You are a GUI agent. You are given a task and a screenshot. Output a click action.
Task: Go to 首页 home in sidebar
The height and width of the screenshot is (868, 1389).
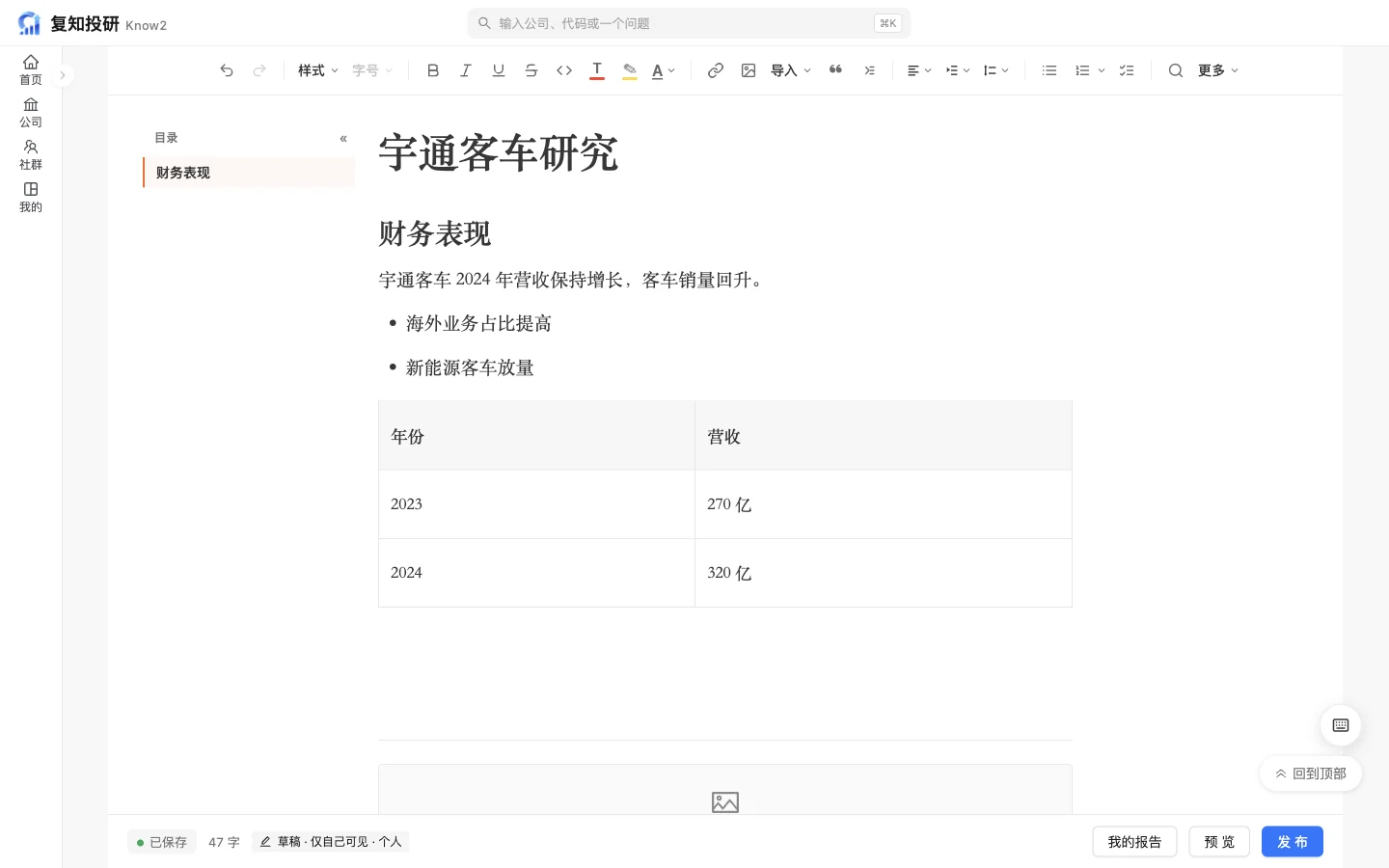pos(31,70)
